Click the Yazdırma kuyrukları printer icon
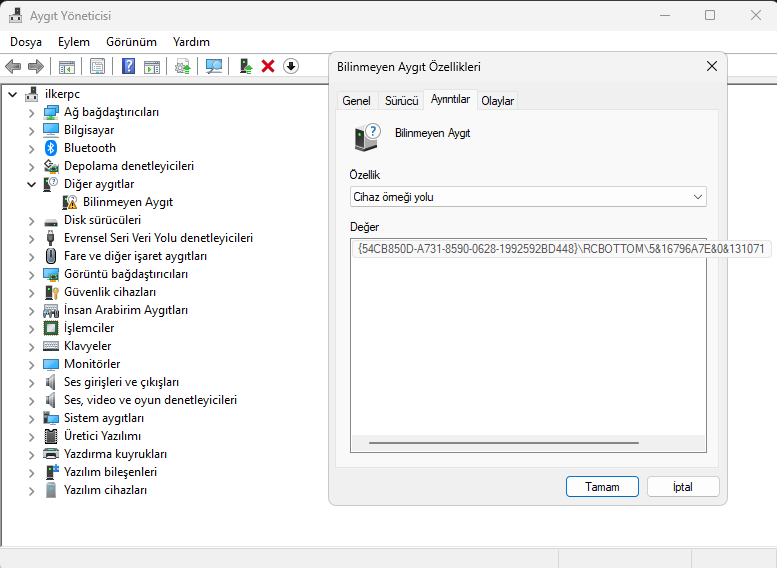777x568 pixels. click(x=51, y=454)
